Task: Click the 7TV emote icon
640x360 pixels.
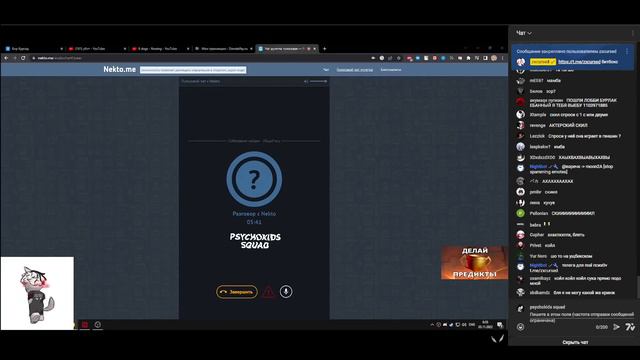Action: pyautogui.click(x=630, y=327)
